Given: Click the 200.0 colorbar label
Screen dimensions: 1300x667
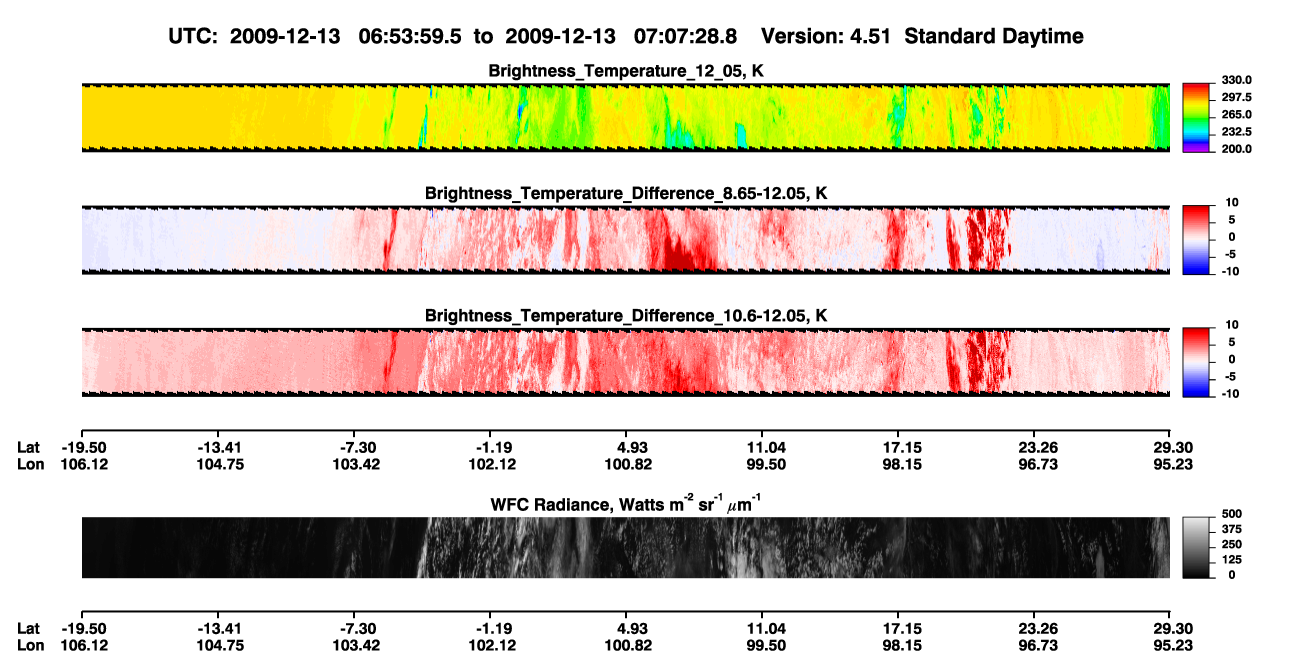Looking at the screenshot, I should pyautogui.click(x=1238, y=148).
